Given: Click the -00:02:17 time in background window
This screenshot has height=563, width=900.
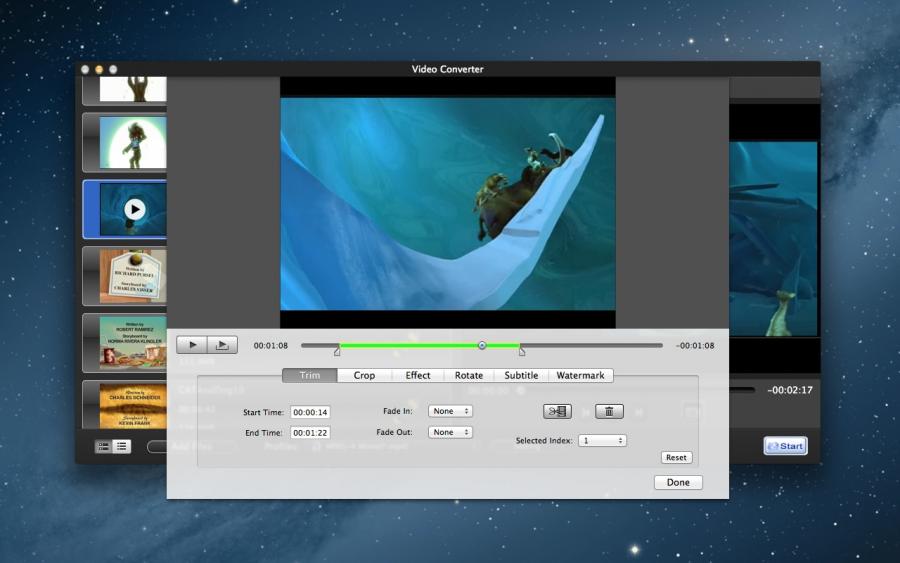Looking at the screenshot, I should [790, 390].
